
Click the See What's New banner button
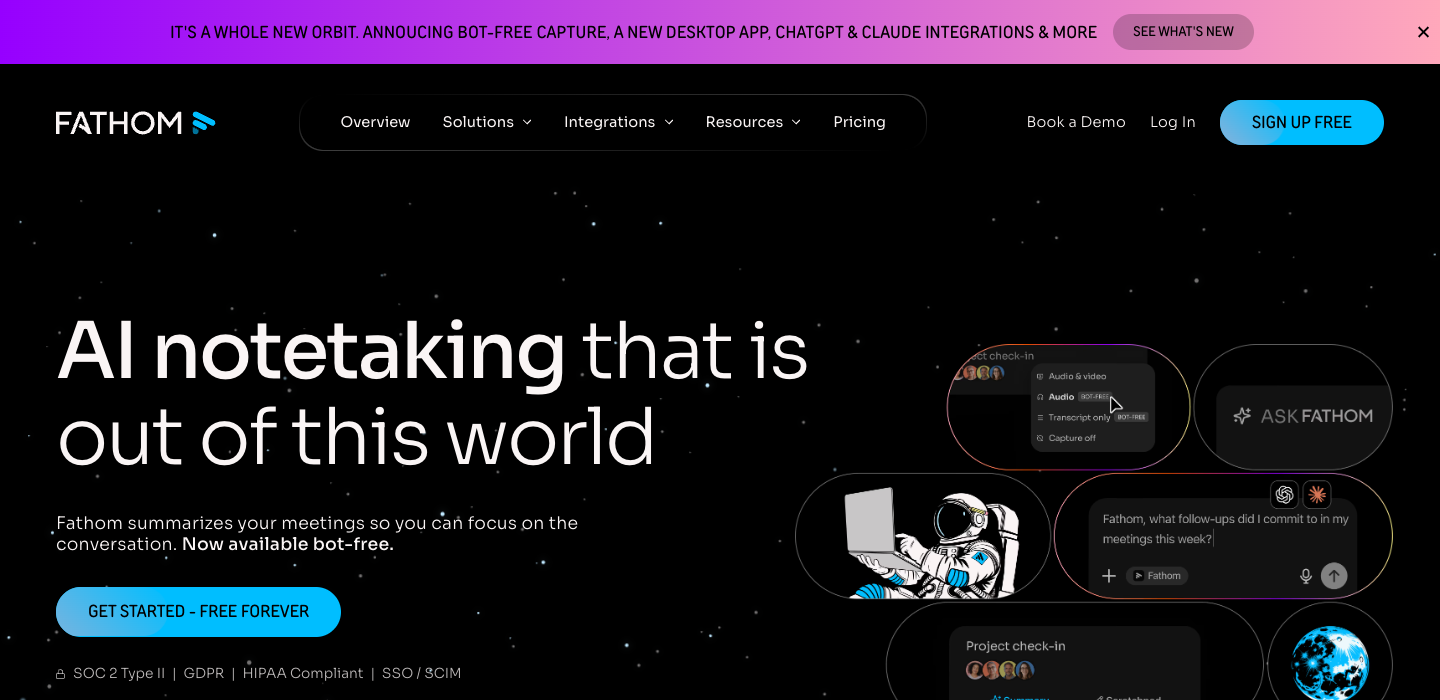pyautogui.click(x=1183, y=32)
